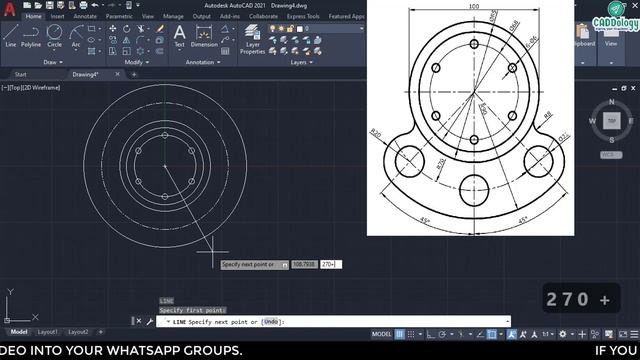This screenshot has width=640, height=360.
Task: Toggle annotation visibility icon in status bar
Action: pyautogui.click(x=511, y=334)
